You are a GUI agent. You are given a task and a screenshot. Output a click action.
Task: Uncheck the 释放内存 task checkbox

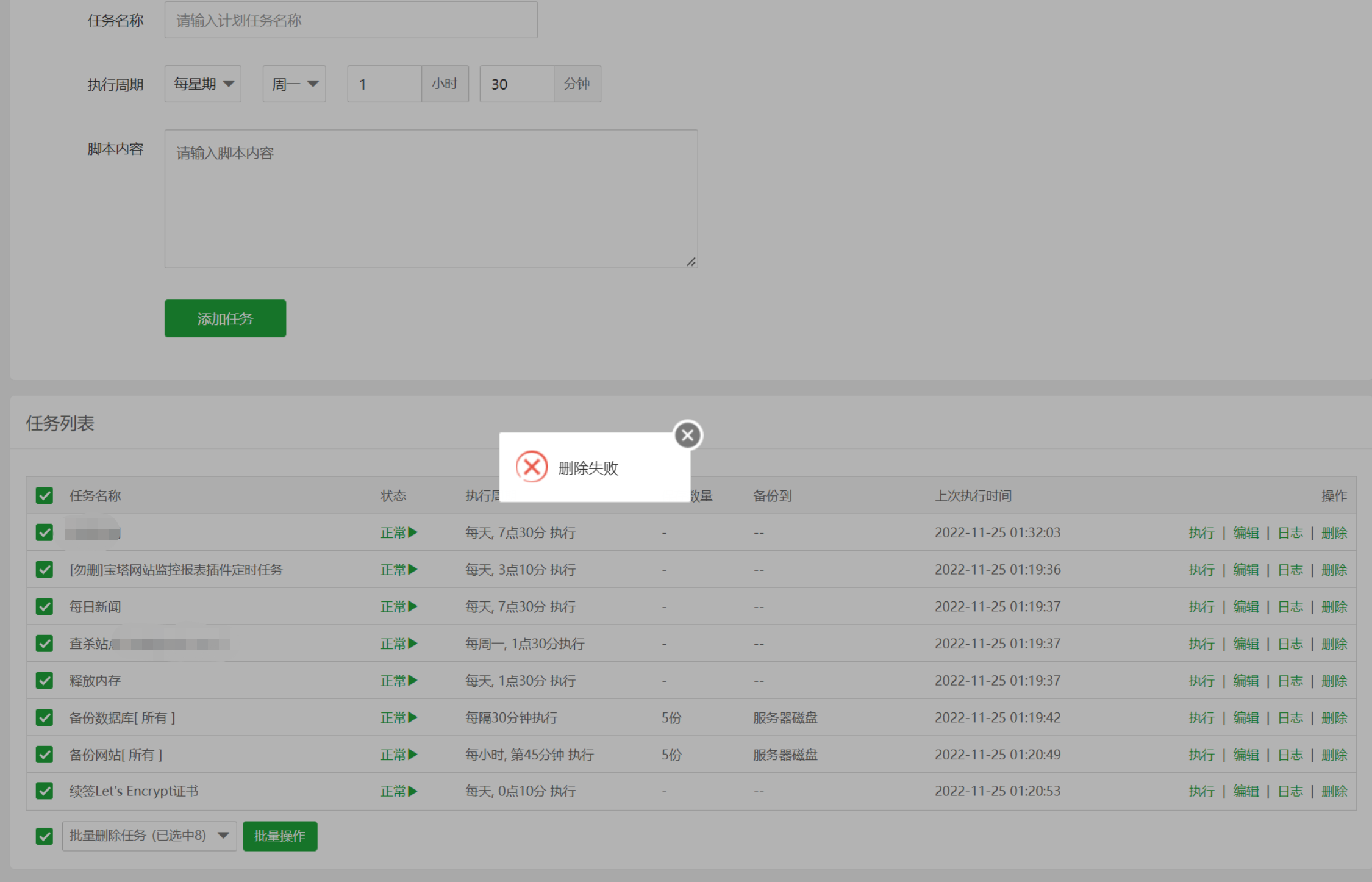(x=45, y=680)
